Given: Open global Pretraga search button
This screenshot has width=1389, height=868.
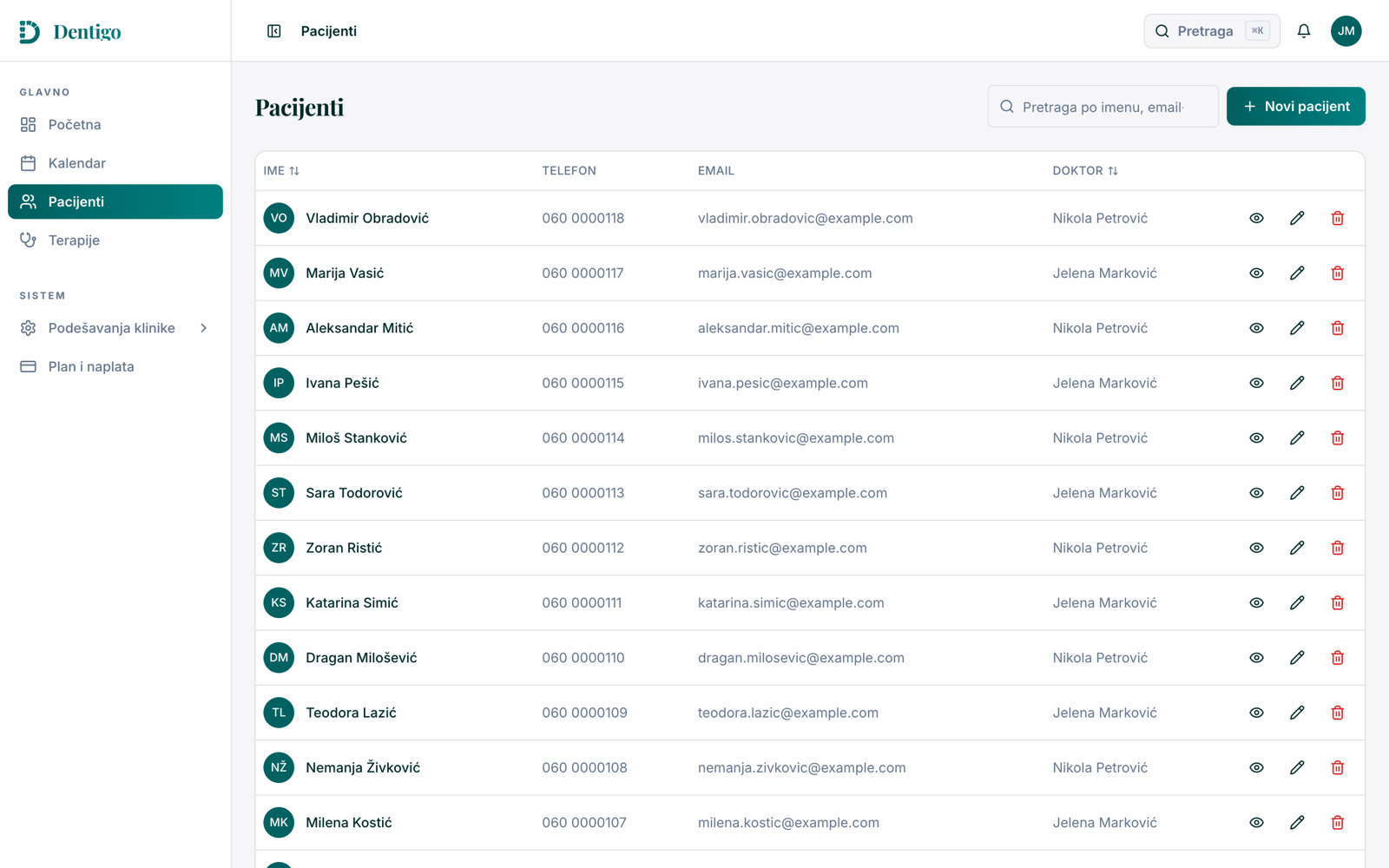Looking at the screenshot, I should tap(1212, 31).
